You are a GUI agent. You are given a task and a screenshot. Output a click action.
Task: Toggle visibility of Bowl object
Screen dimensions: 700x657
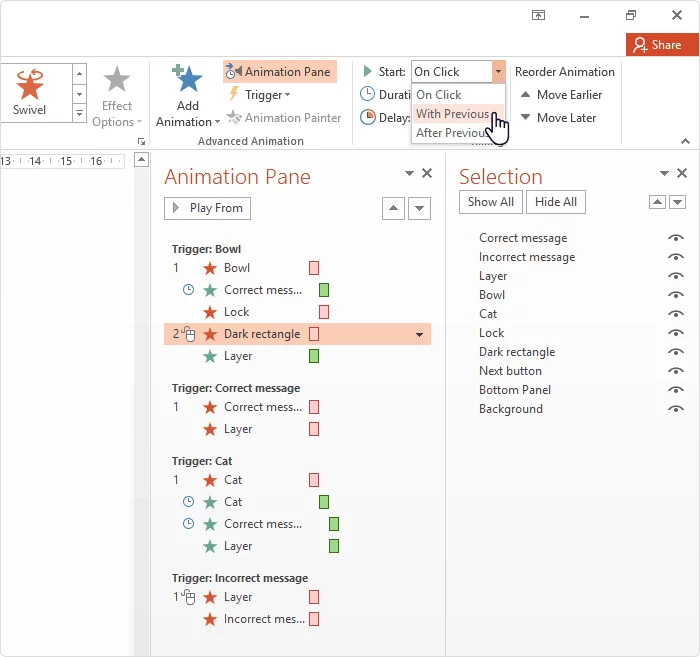[x=676, y=295]
